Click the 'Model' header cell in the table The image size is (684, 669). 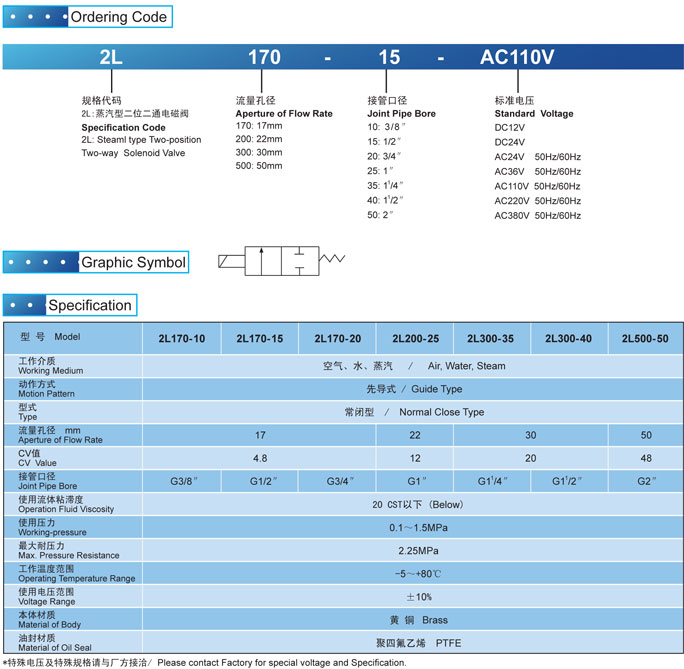(x=73, y=338)
